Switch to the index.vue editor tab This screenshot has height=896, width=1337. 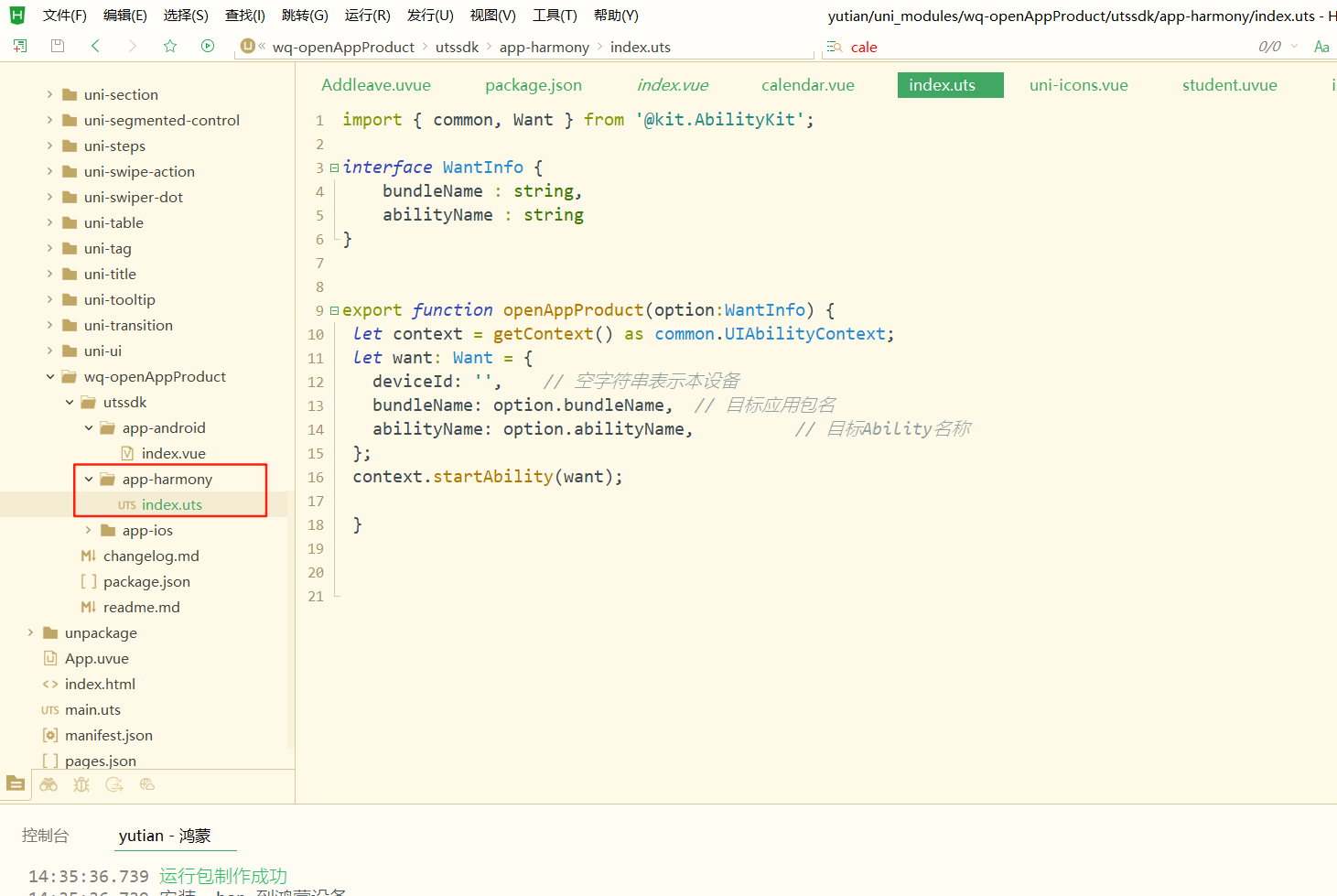[673, 85]
